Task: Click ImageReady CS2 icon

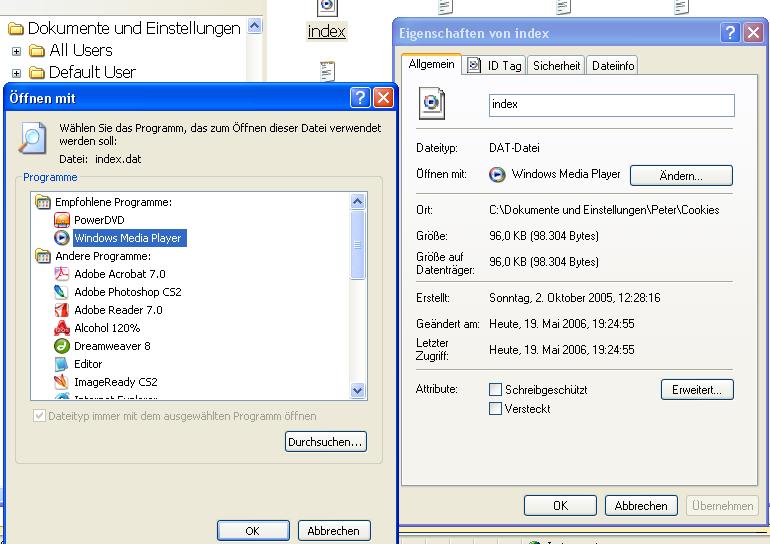Action: tap(62, 382)
